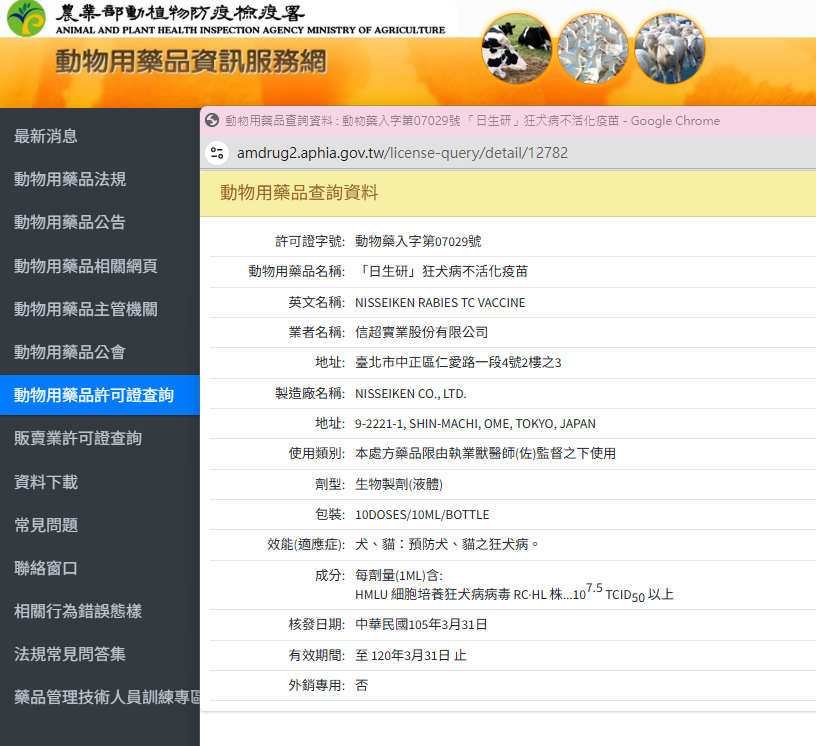The image size is (816, 746).
Task: Click packaging 10DOSES/10ML/BOTTLE
Action: coord(422,515)
